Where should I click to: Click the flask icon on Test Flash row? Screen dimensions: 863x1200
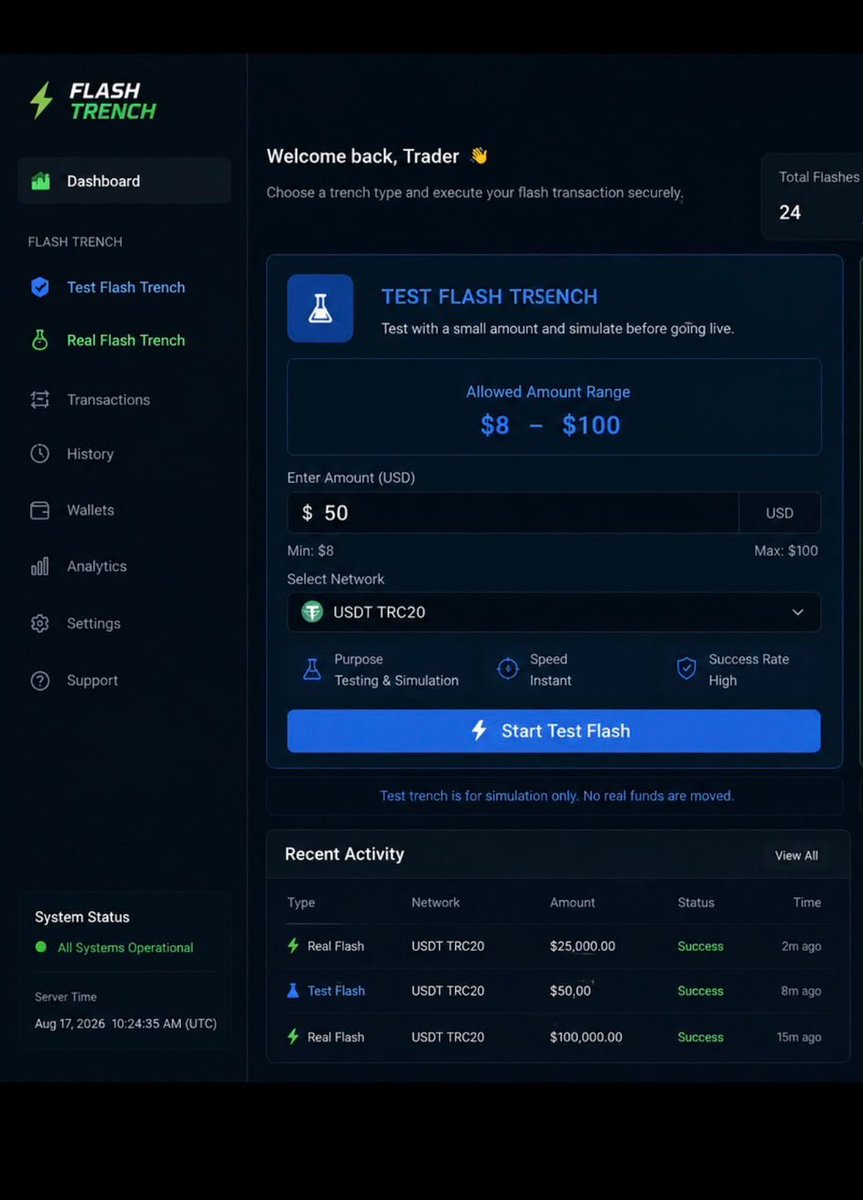click(x=293, y=991)
